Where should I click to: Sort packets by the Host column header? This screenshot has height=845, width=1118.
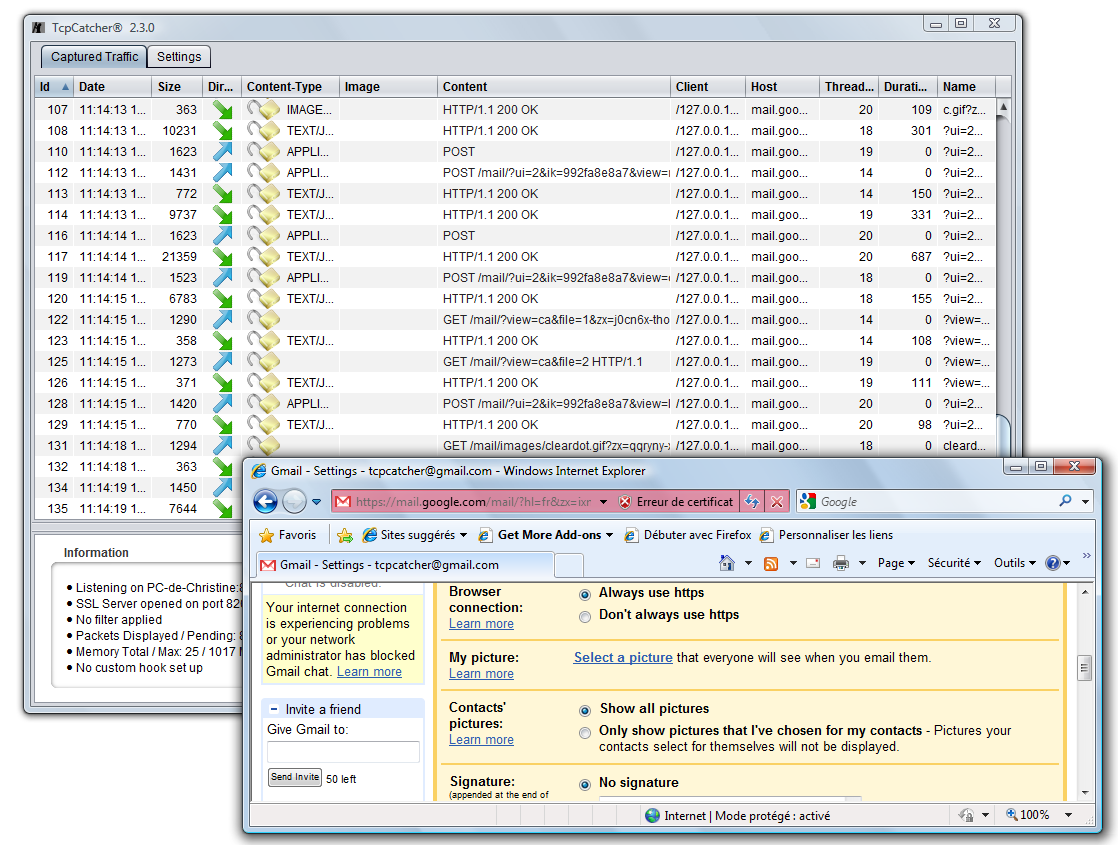pos(782,86)
